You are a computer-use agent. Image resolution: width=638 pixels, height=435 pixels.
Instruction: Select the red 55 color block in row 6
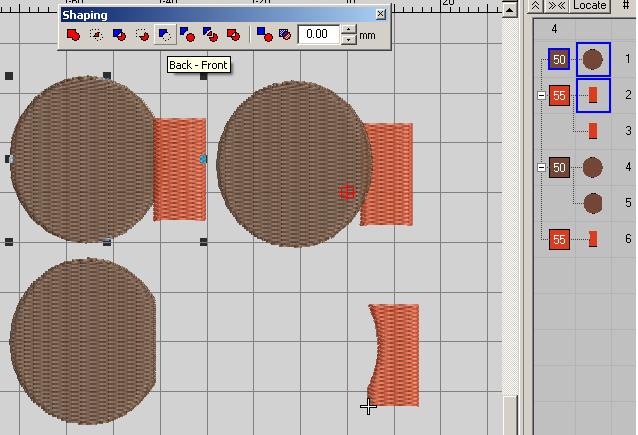pos(559,239)
